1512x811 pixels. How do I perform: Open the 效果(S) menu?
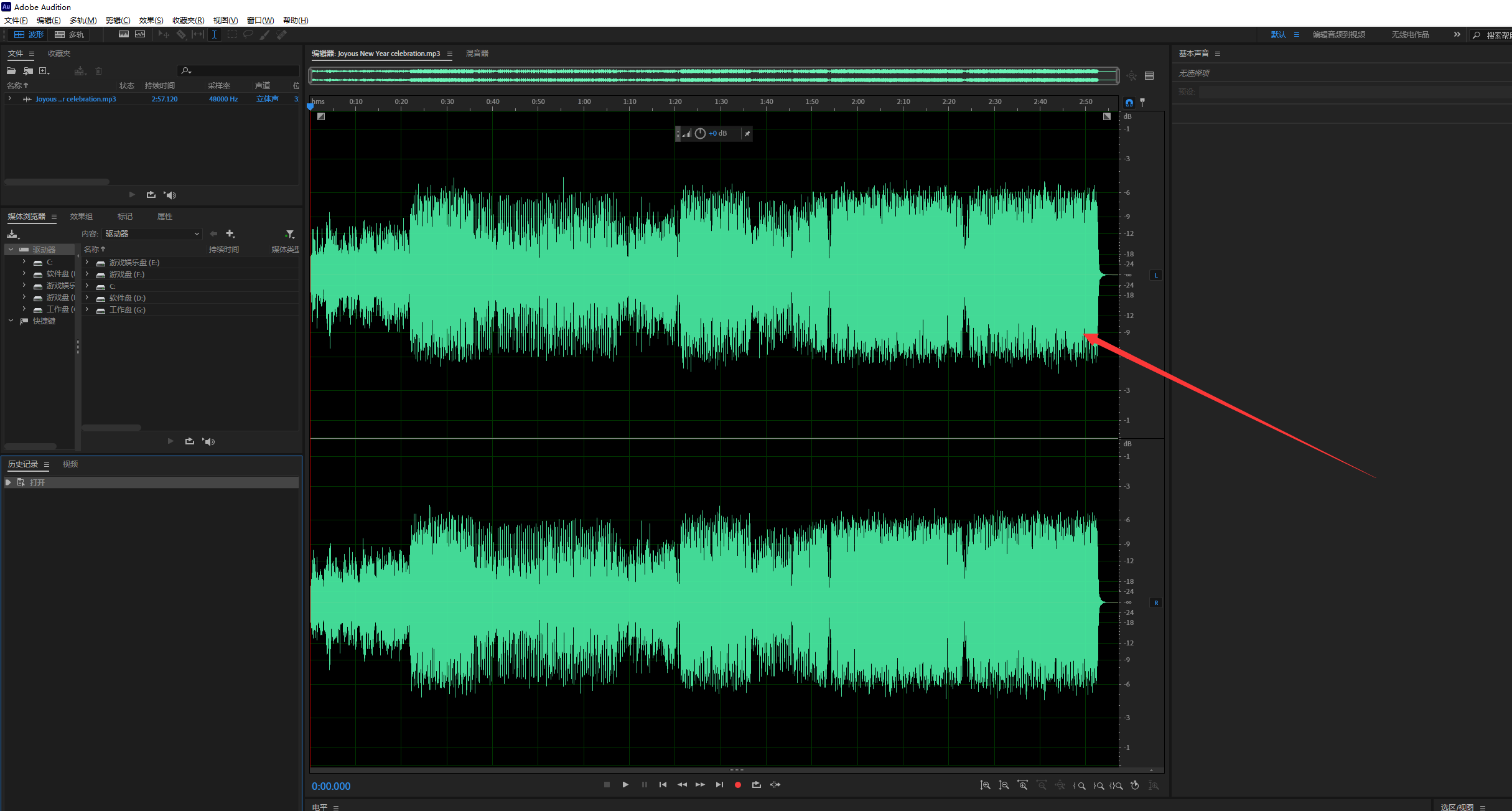click(151, 21)
